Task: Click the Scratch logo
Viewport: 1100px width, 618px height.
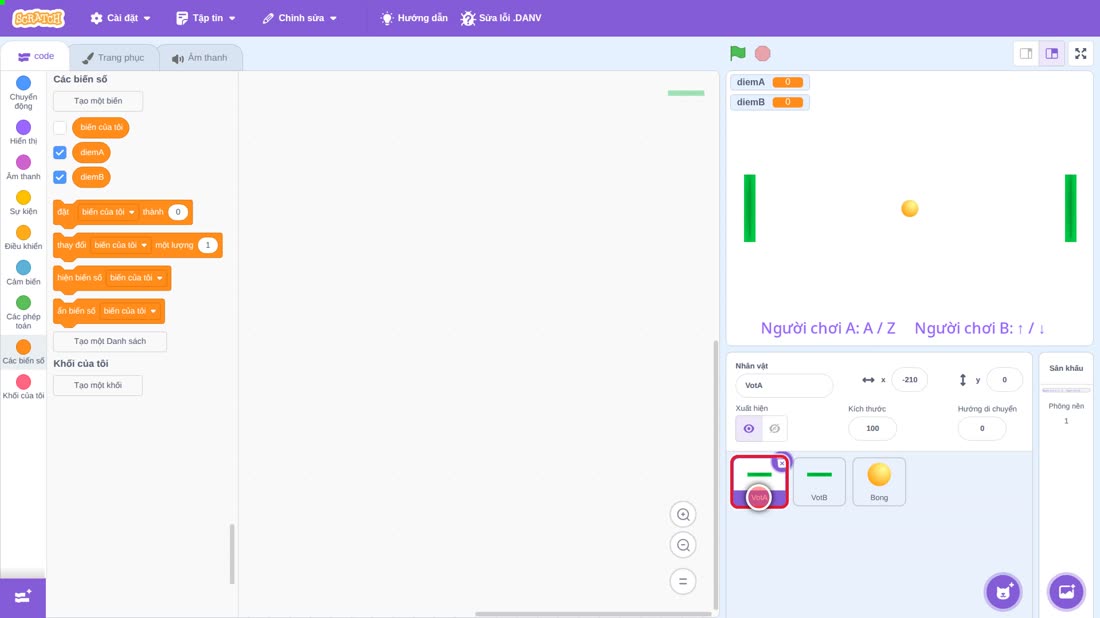Action: pyautogui.click(x=39, y=18)
